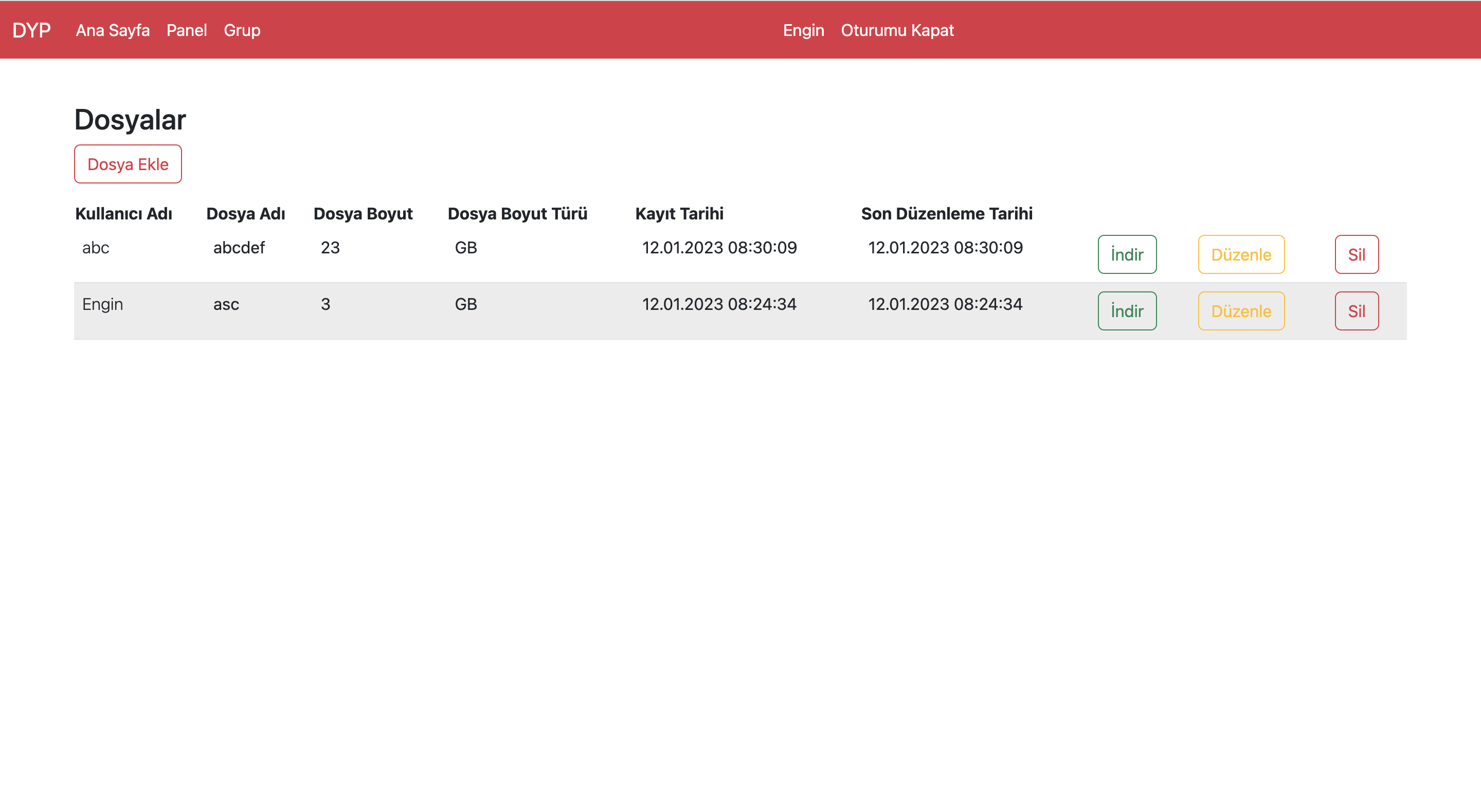
Task: Click the Kullanıcı Adı column header
Action: (x=123, y=214)
